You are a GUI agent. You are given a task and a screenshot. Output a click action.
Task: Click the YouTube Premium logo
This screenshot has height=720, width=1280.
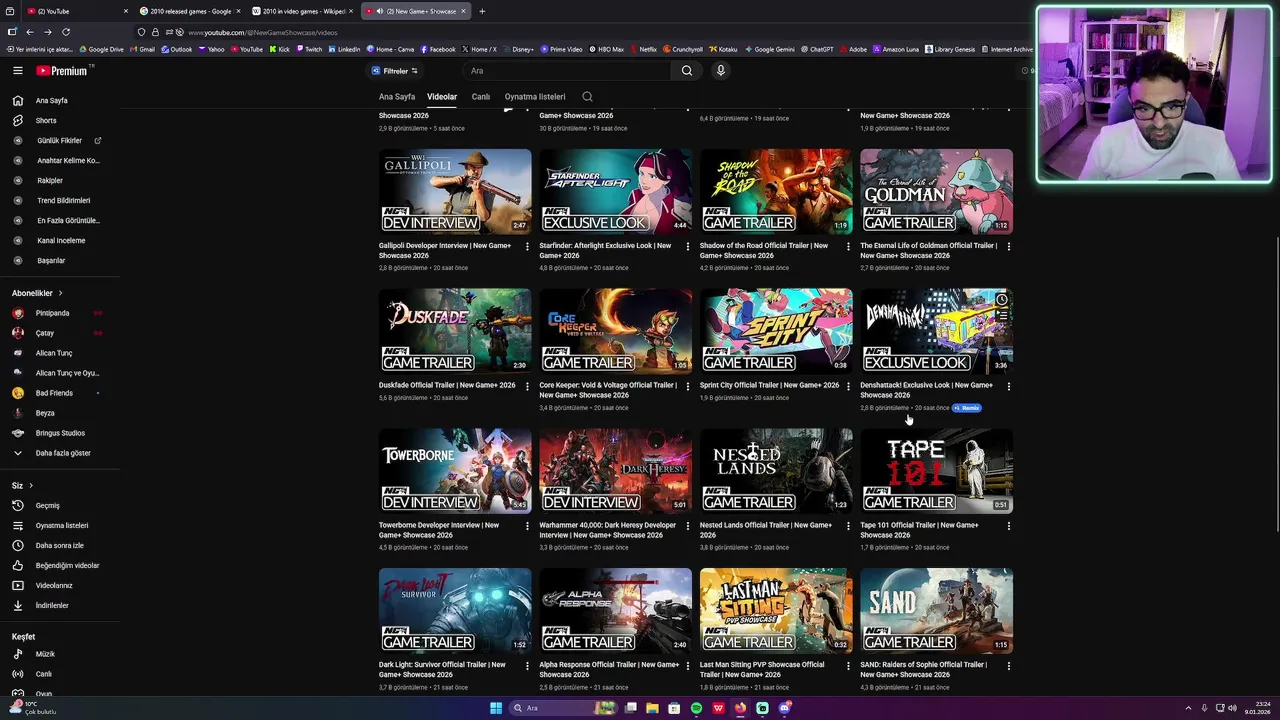(x=64, y=71)
